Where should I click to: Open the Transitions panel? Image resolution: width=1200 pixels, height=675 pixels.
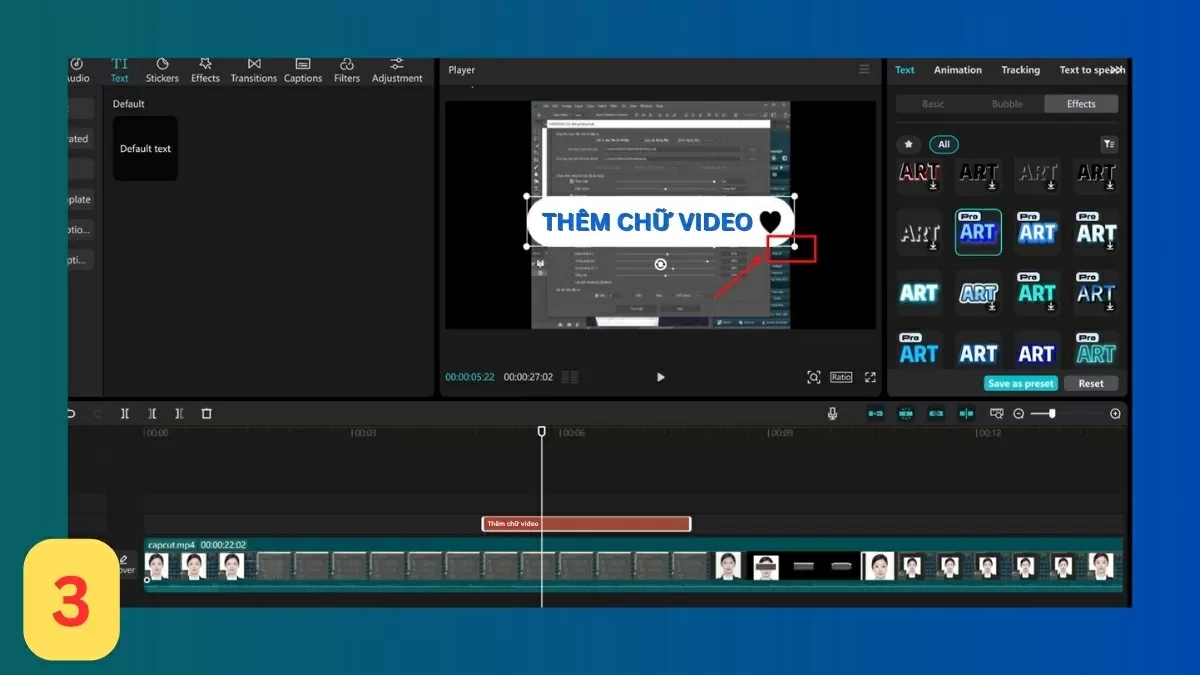(254, 70)
